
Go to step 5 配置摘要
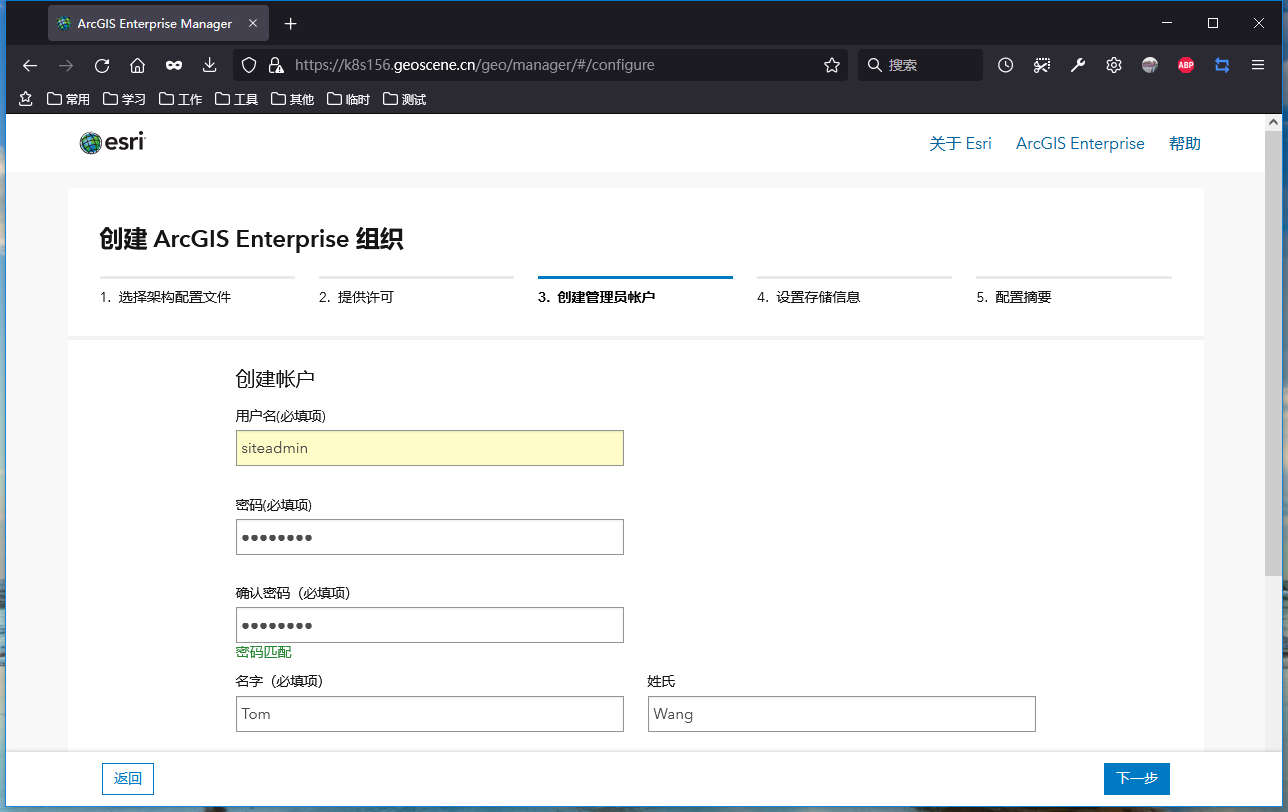coord(1014,297)
